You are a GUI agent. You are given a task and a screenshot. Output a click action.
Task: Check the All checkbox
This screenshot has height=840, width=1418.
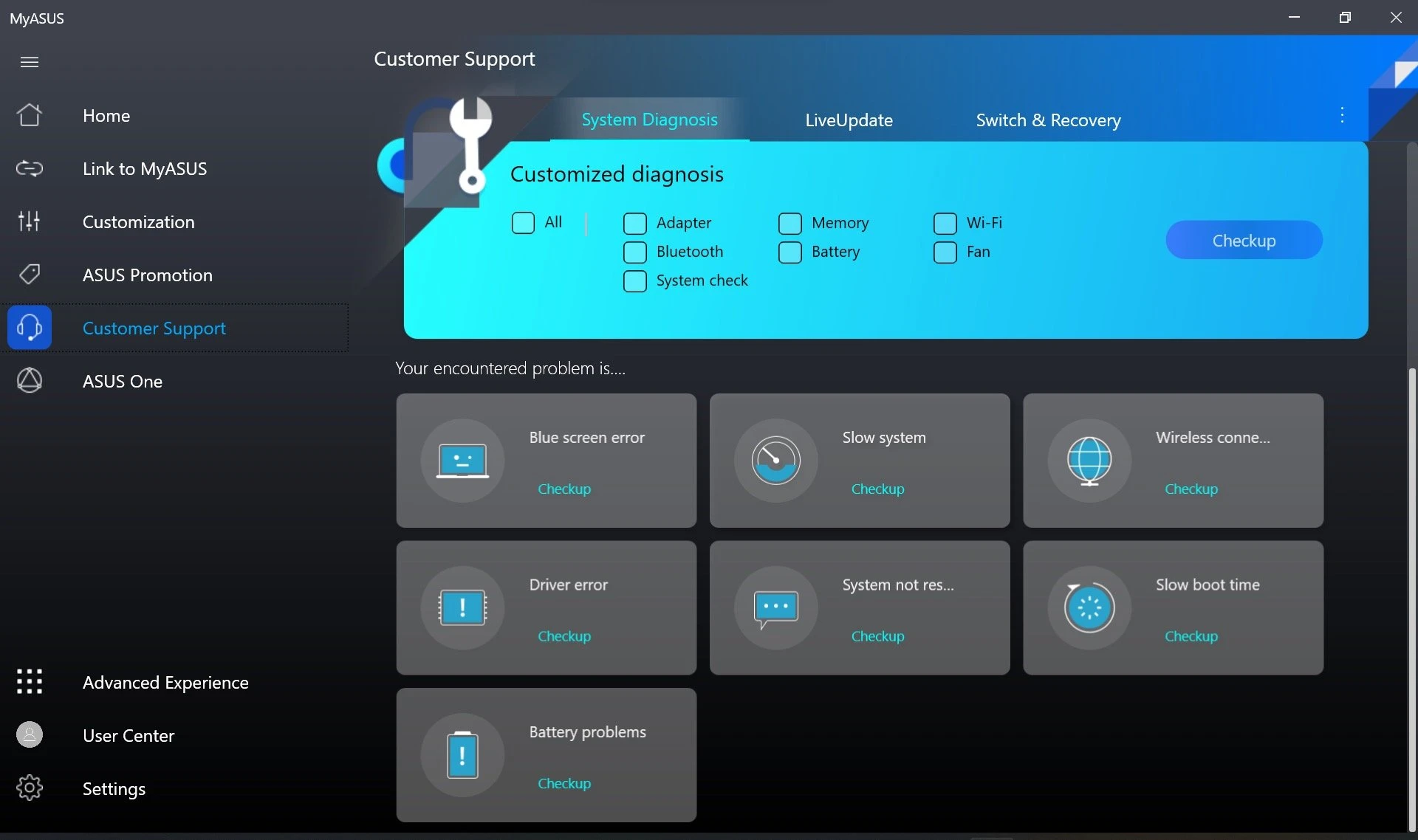click(523, 223)
